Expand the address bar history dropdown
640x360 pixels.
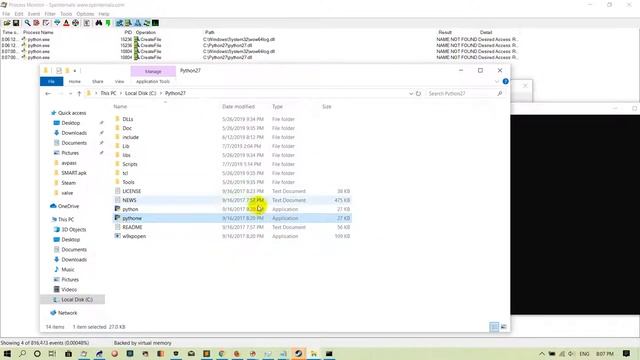[411, 93]
